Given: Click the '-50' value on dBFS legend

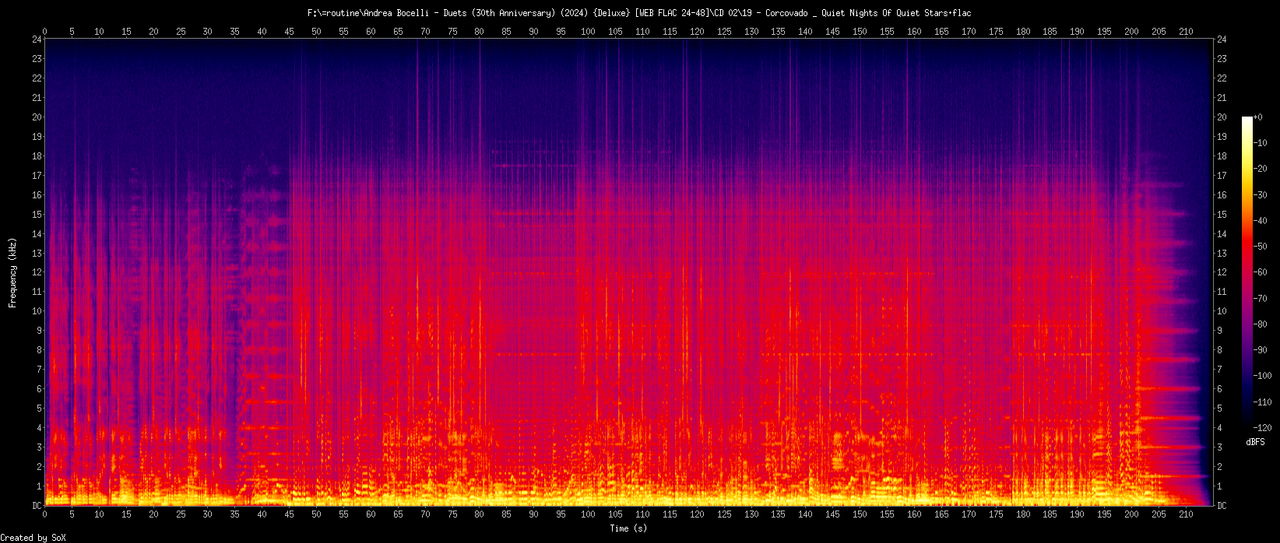Looking at the screenshot, I should [x=1260, y=246].
